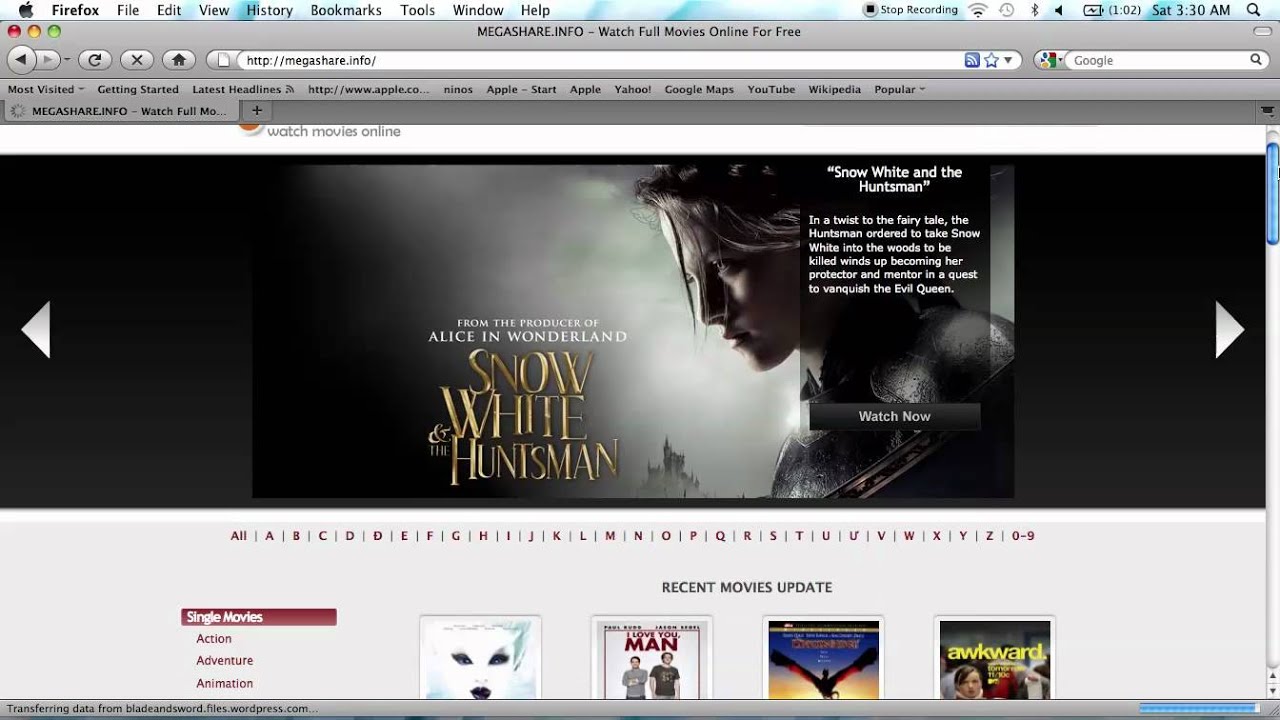
Task: Click the Wi-Fi status icon
Action: (978, 10)
